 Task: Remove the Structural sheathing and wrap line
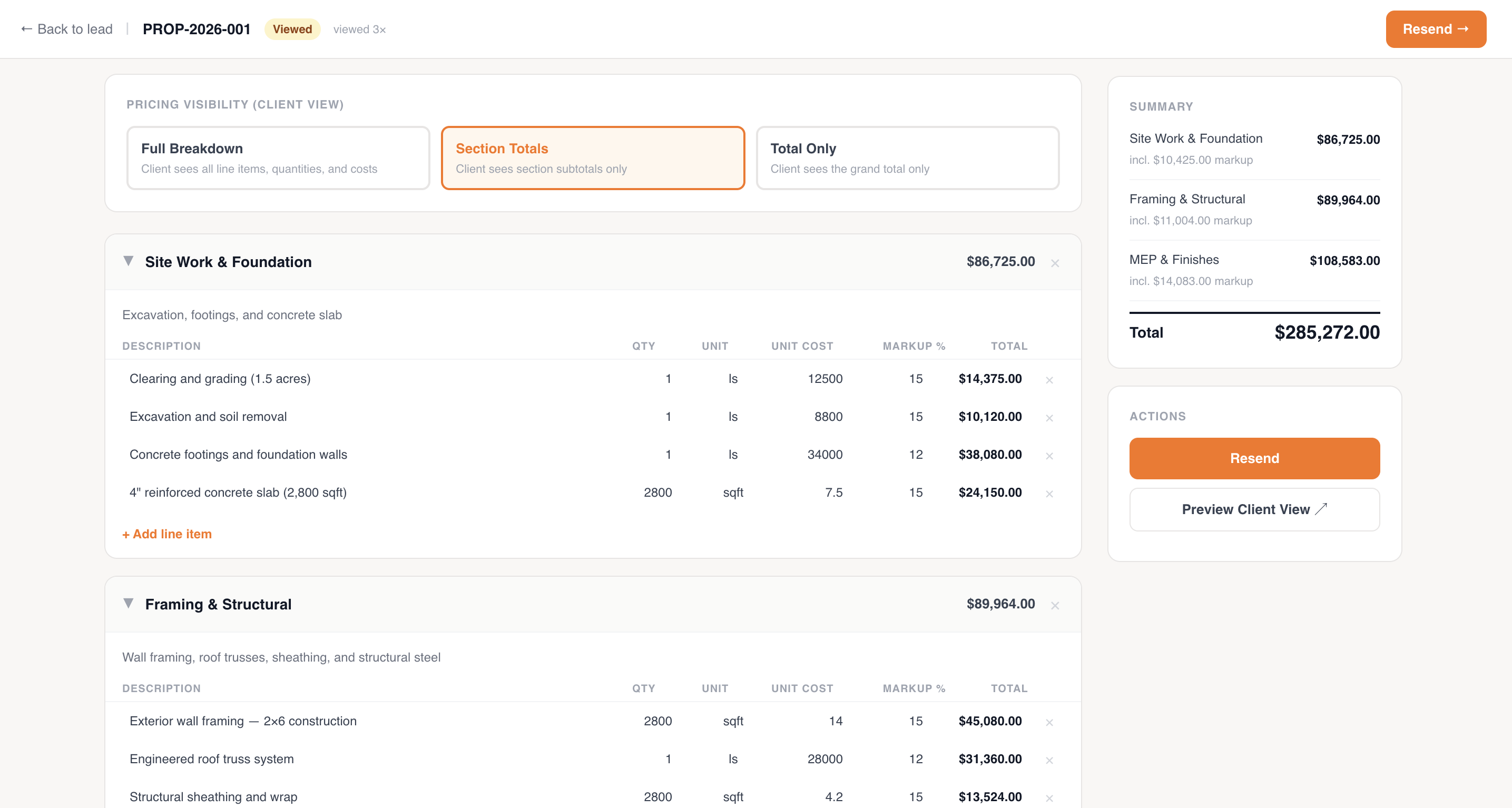click(1049, 797)
